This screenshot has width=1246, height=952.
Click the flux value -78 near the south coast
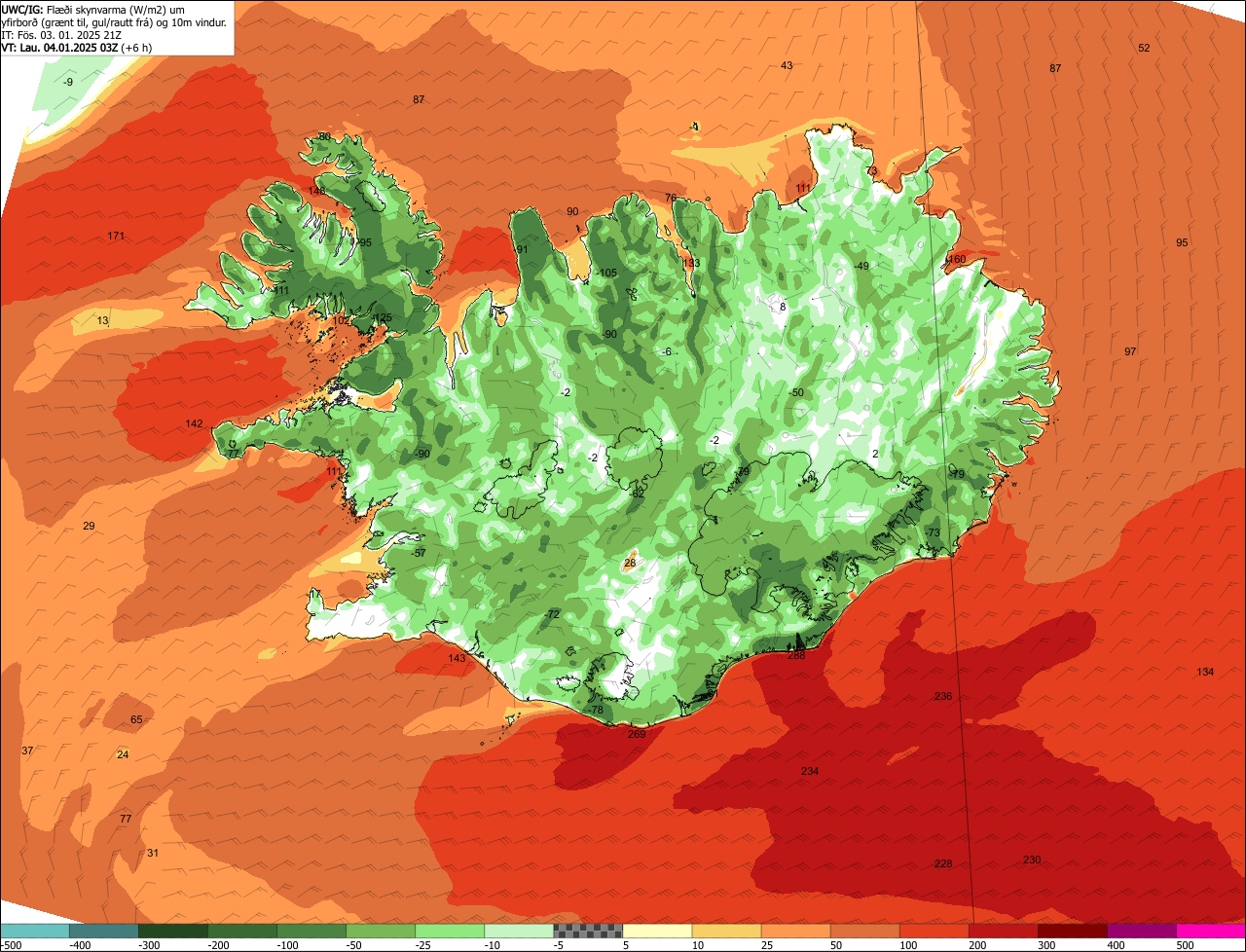pos(596,710)
